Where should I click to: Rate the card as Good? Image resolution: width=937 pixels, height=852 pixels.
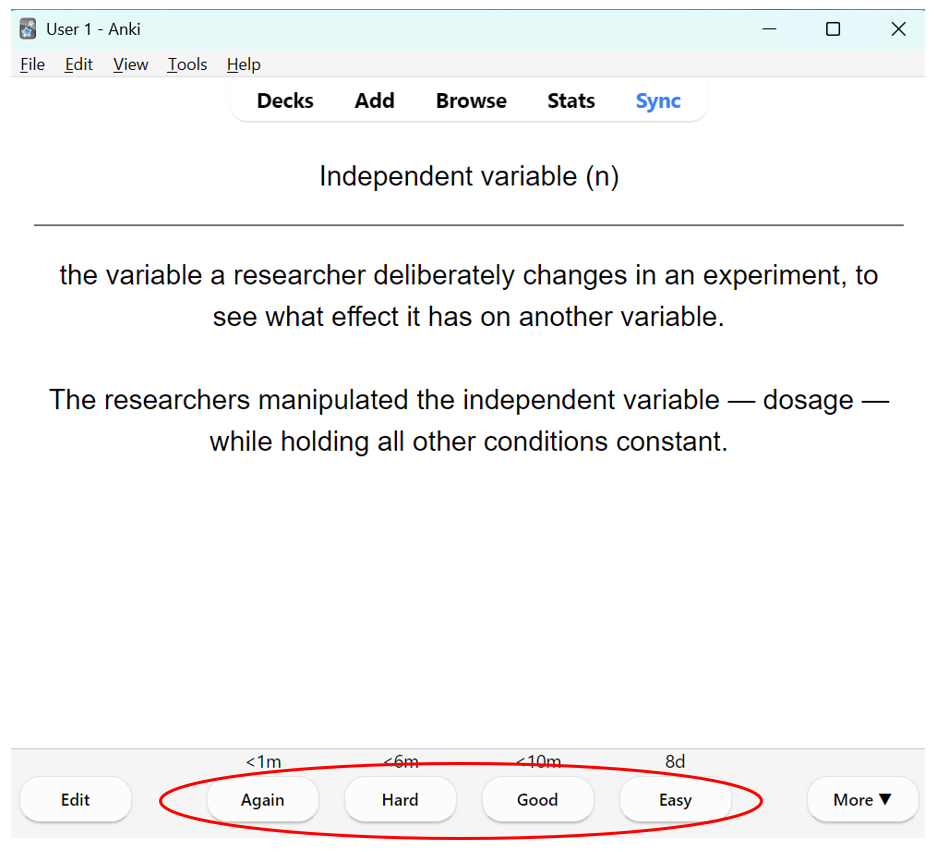click(537, 799)
